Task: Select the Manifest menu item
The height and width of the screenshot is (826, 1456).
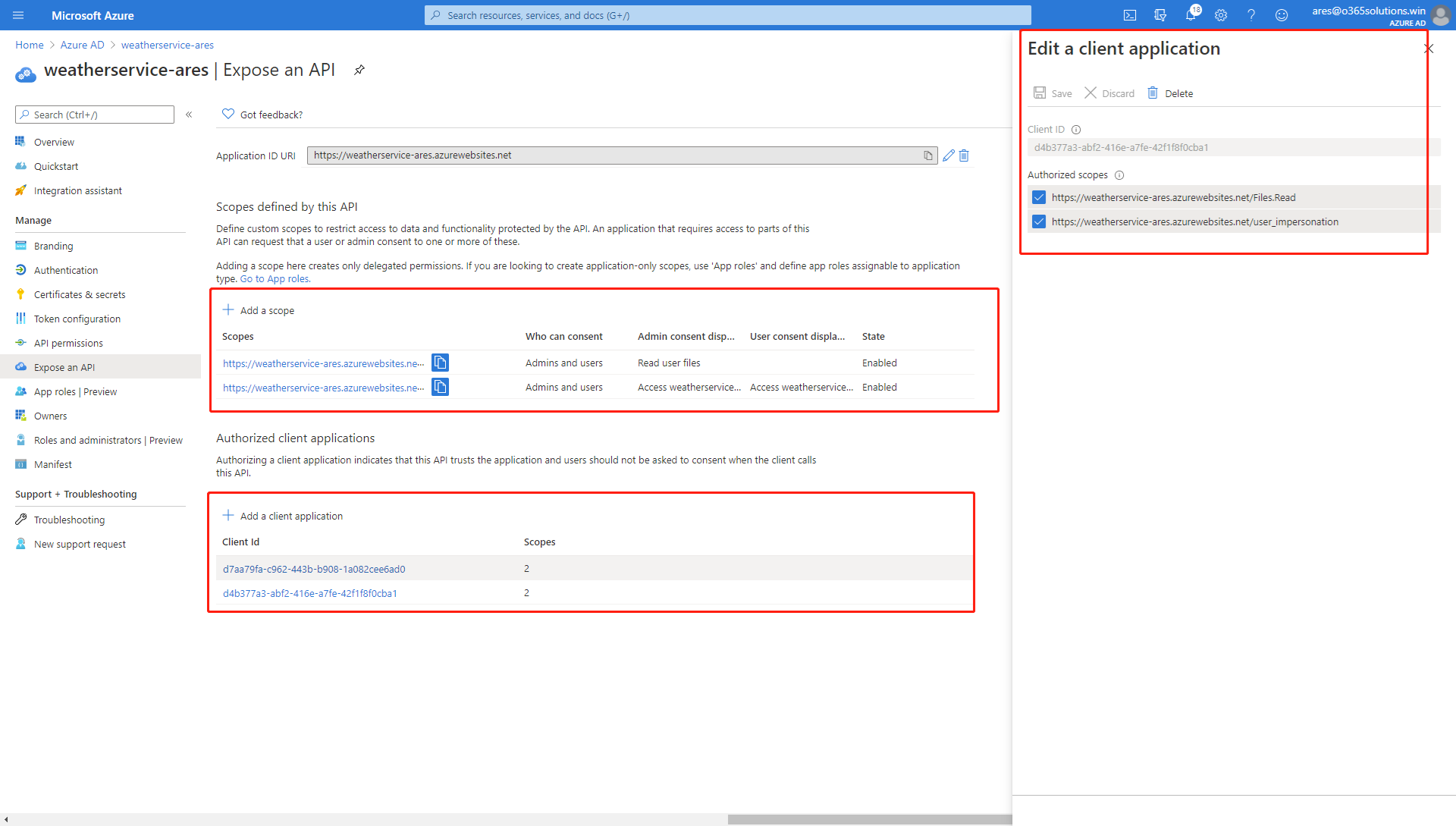Action: click(x=54, y=464)
